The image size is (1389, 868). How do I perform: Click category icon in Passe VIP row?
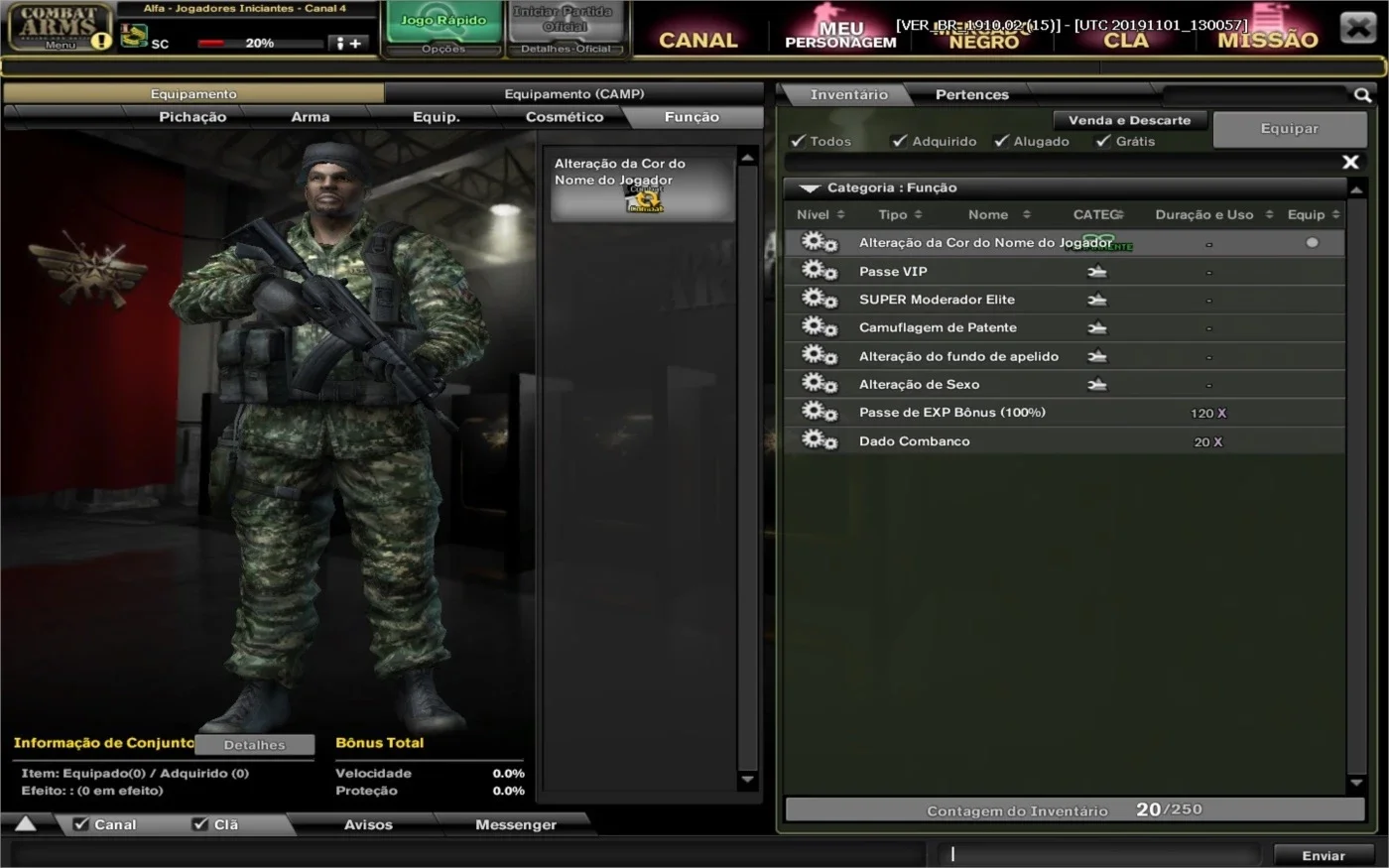[x=1096, y=271]
